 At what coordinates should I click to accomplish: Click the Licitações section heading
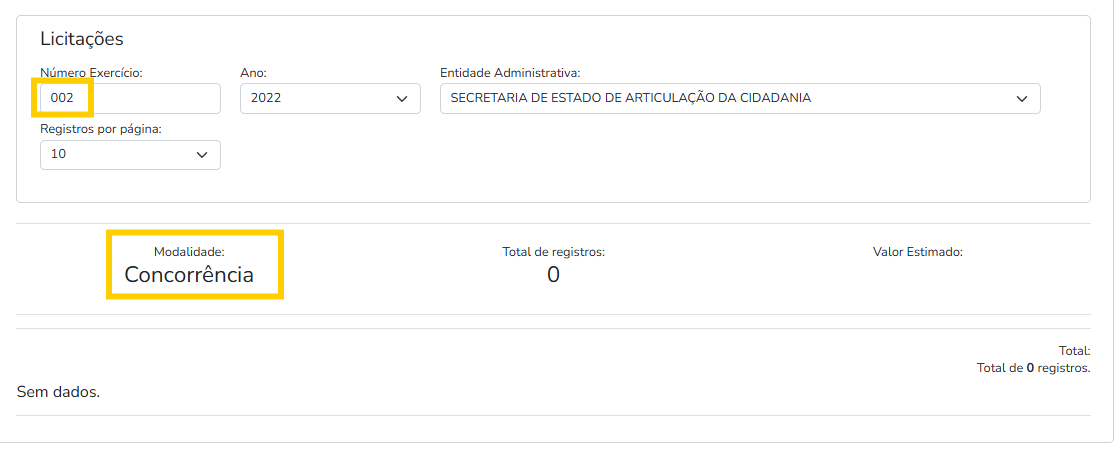(x=82, y=38)
